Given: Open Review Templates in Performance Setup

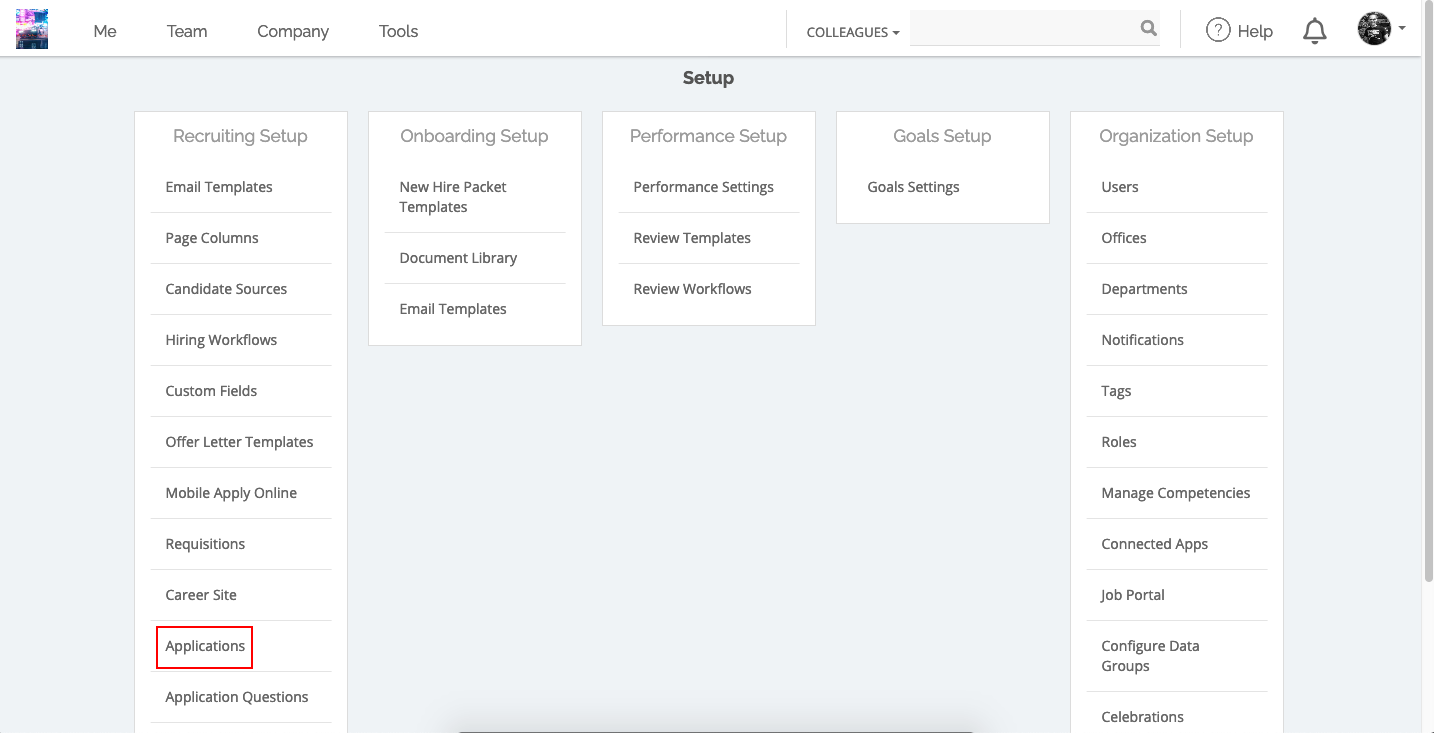Looking at the screenshot, I should [692, 238].
